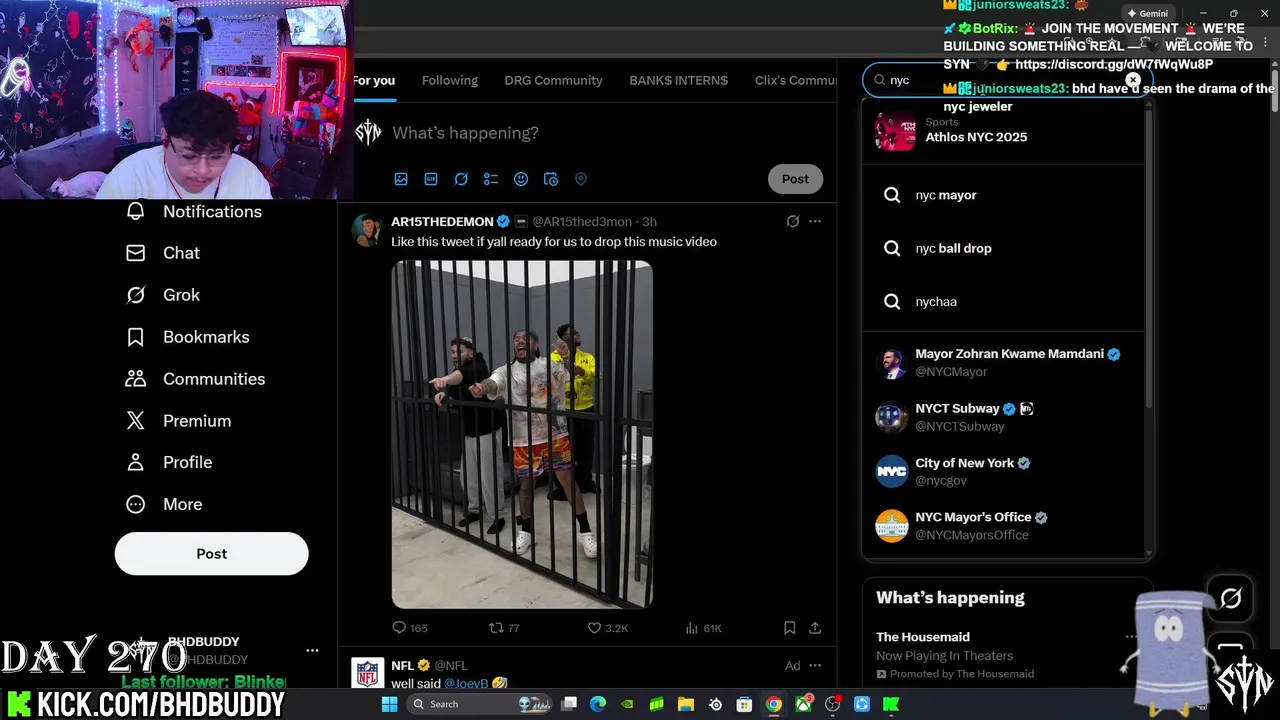Go to Bookmarks

pyautogui.click(x=187, y=337)
